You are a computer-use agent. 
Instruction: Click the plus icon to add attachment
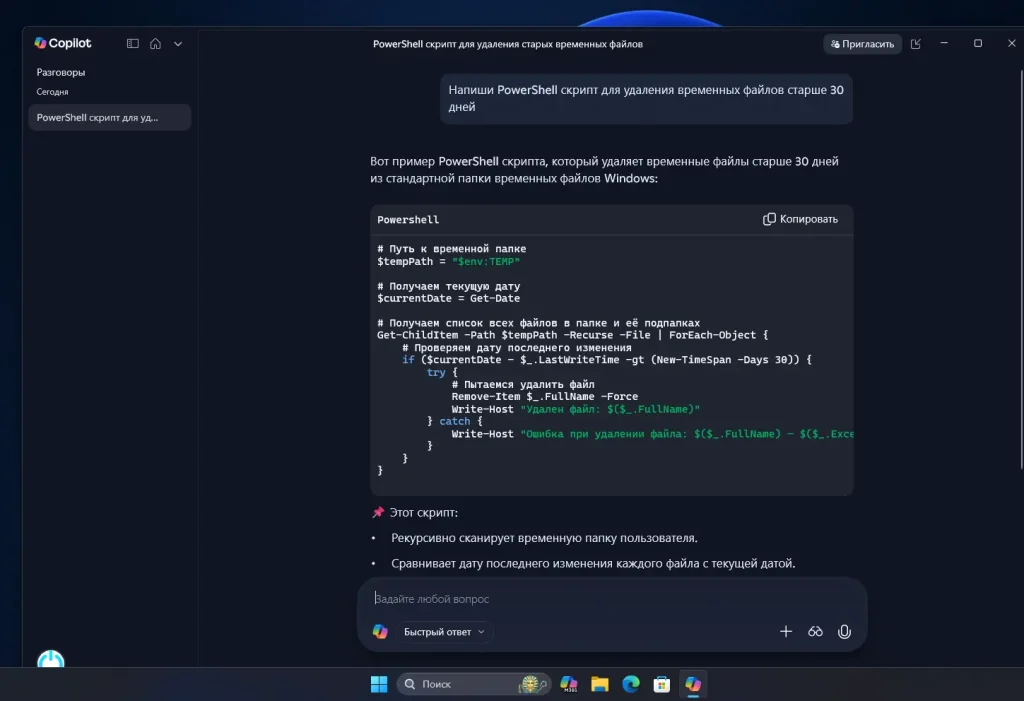(786, 632)
